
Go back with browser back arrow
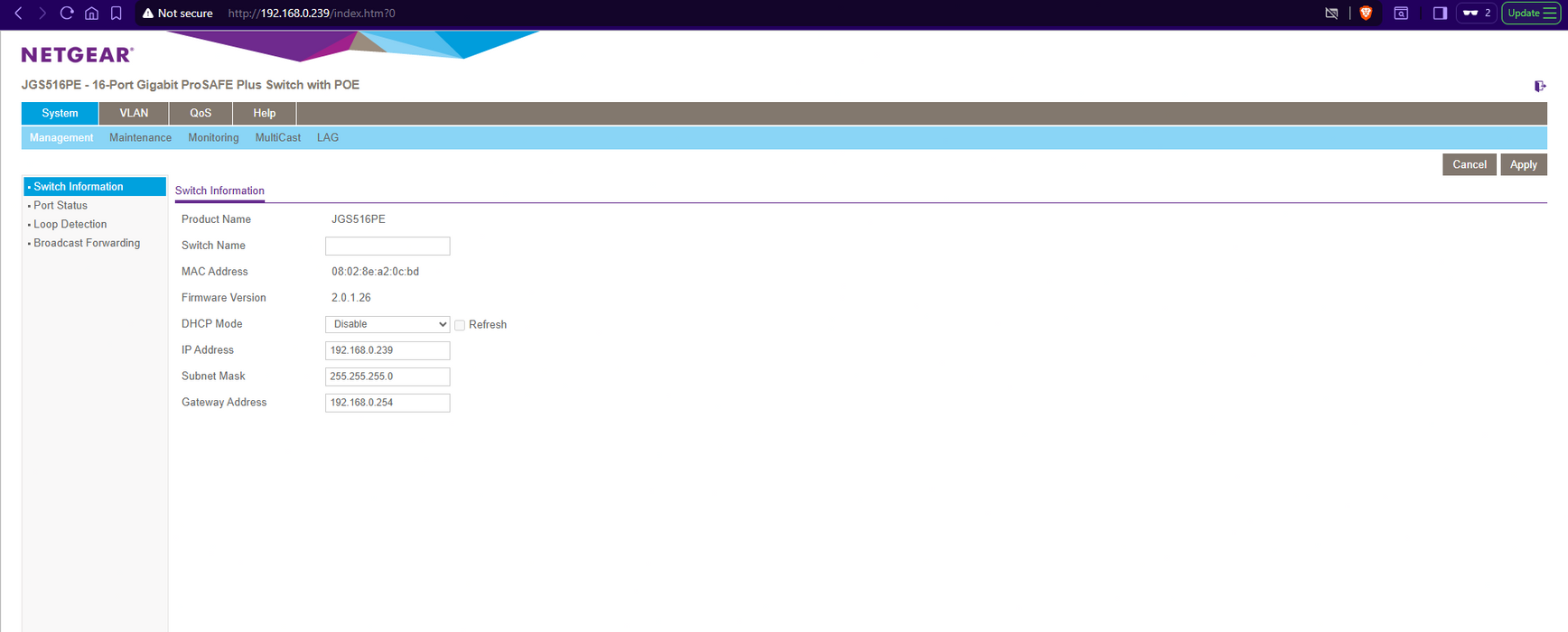[18, 13]
